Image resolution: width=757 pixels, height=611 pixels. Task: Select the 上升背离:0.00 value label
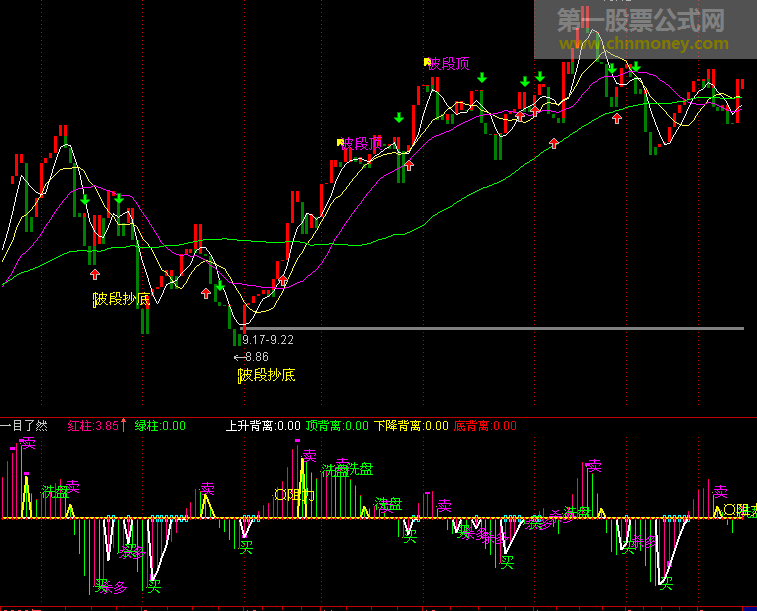pos(264,425)
